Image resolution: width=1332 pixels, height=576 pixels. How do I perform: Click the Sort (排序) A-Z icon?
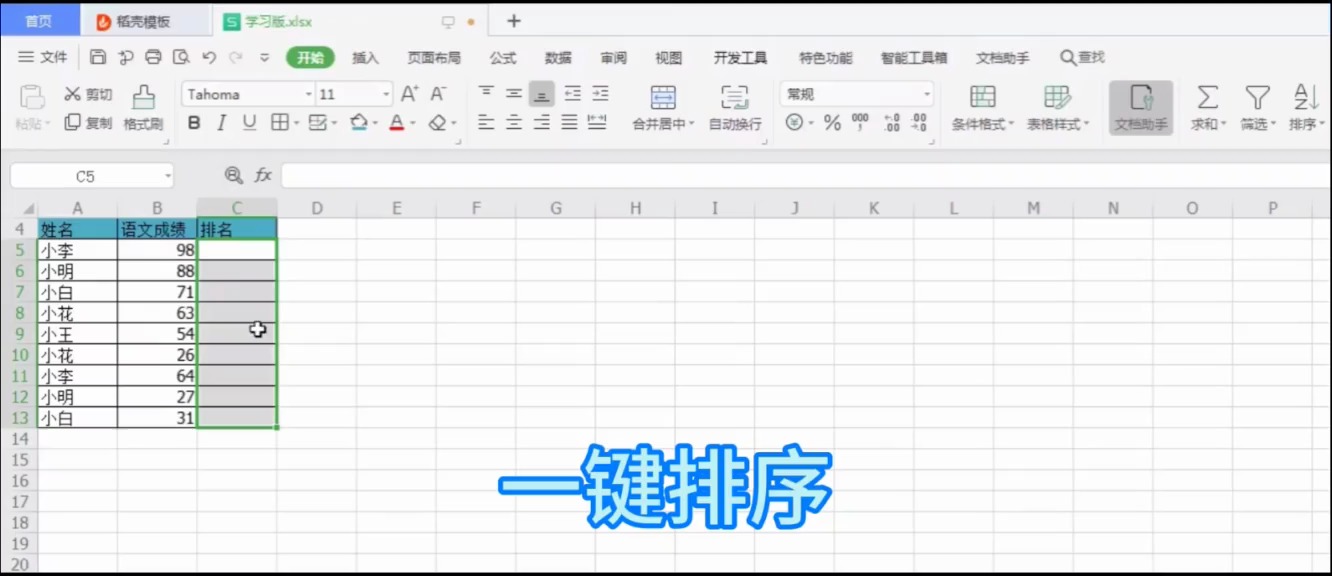(1305, 98)
